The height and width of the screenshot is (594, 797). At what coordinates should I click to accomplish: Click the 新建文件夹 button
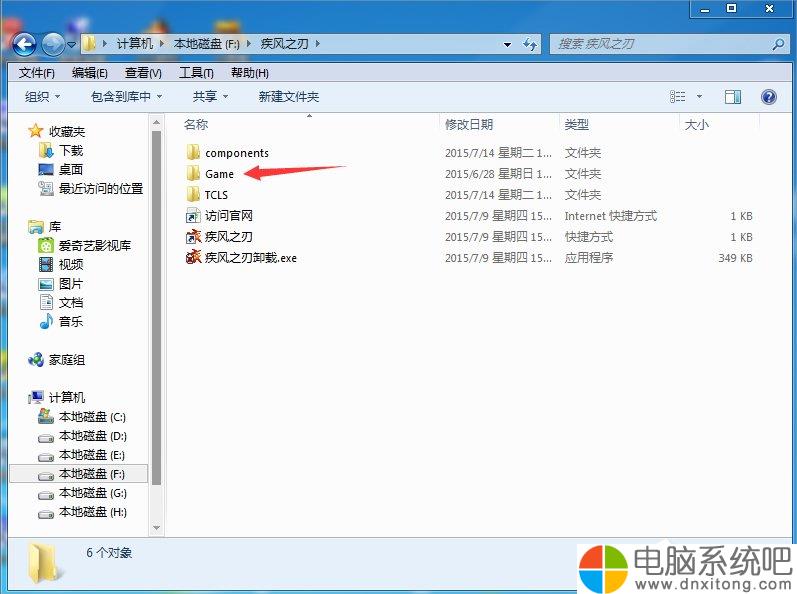pos(289,97)
